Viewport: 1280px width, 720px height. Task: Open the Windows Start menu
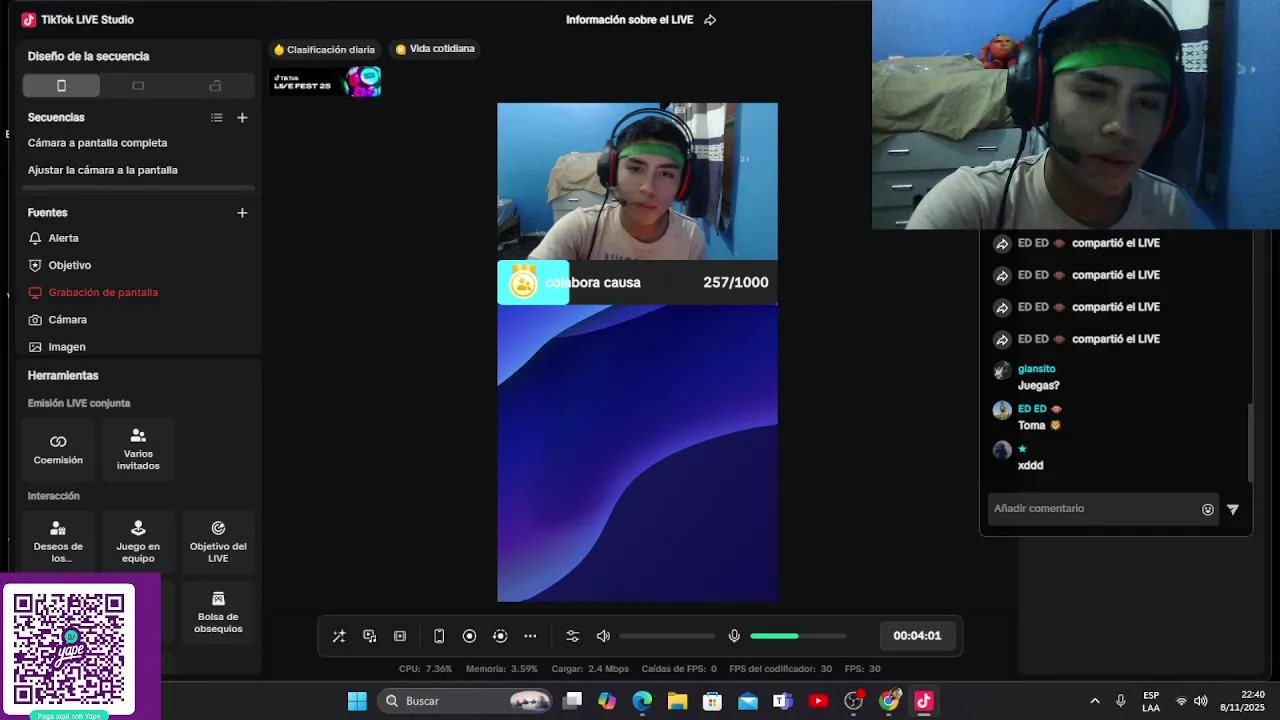coord(357,701)
